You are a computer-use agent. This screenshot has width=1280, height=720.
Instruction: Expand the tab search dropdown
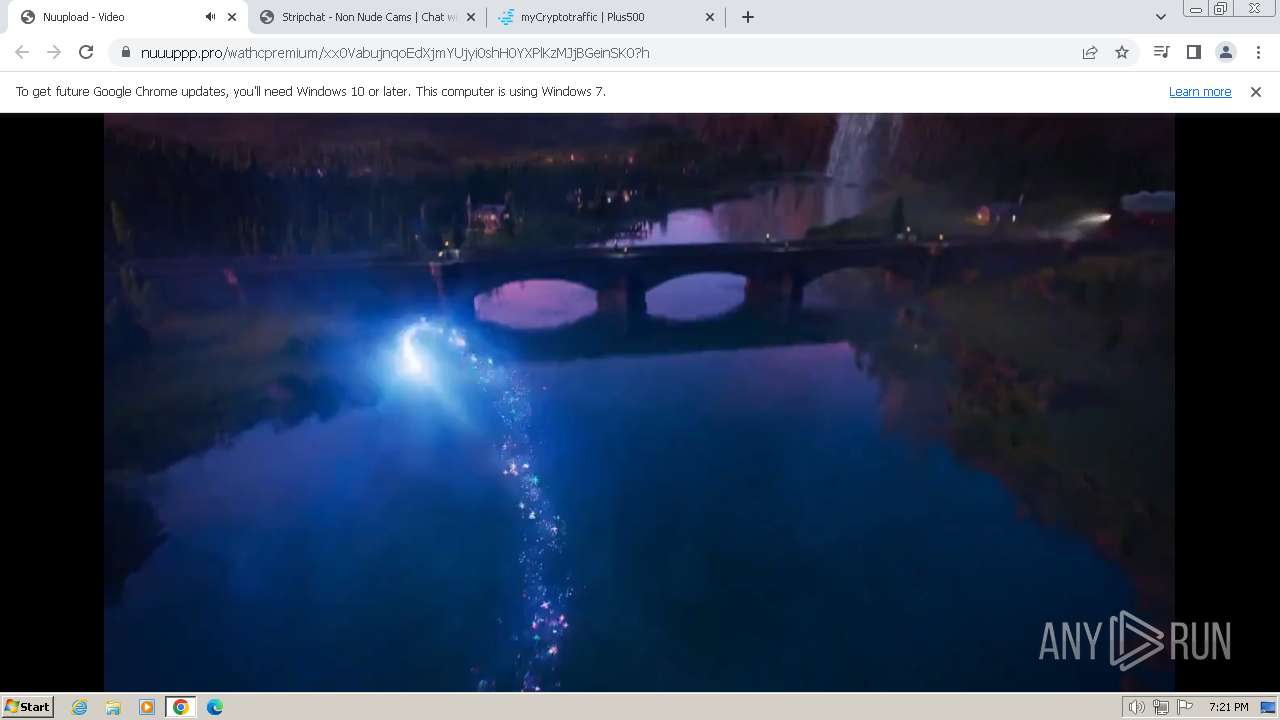[x=1160, y=17]
